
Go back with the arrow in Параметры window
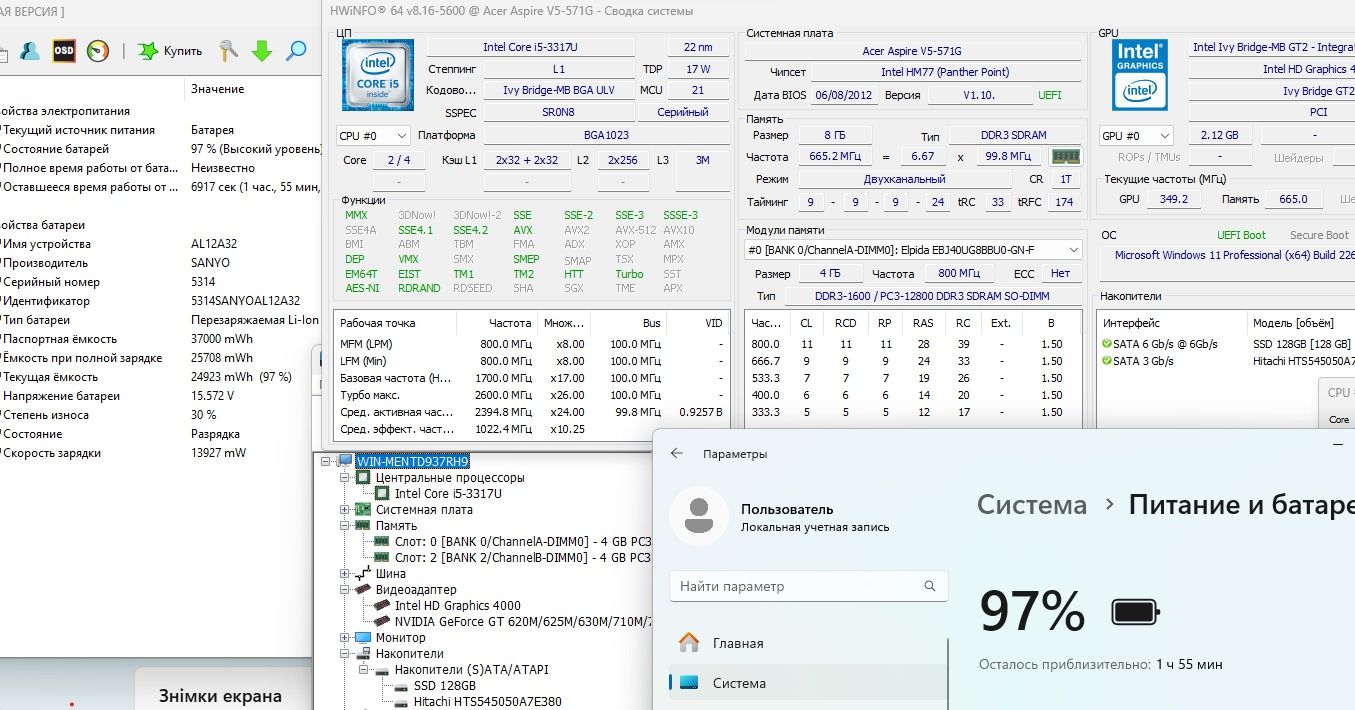pos(677,453)
